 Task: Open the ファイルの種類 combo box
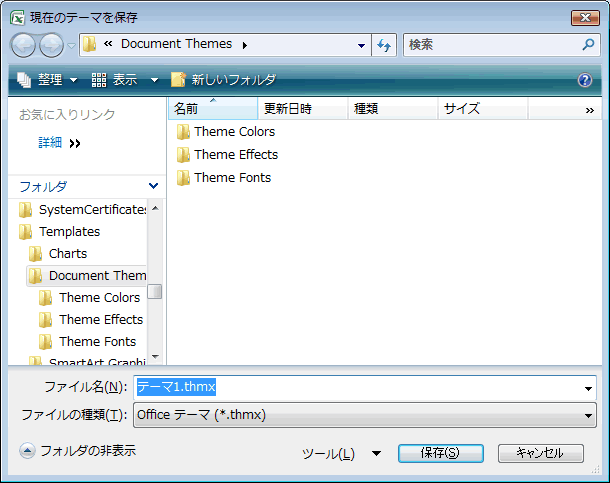pyautogui.click(x=365, y=415)
